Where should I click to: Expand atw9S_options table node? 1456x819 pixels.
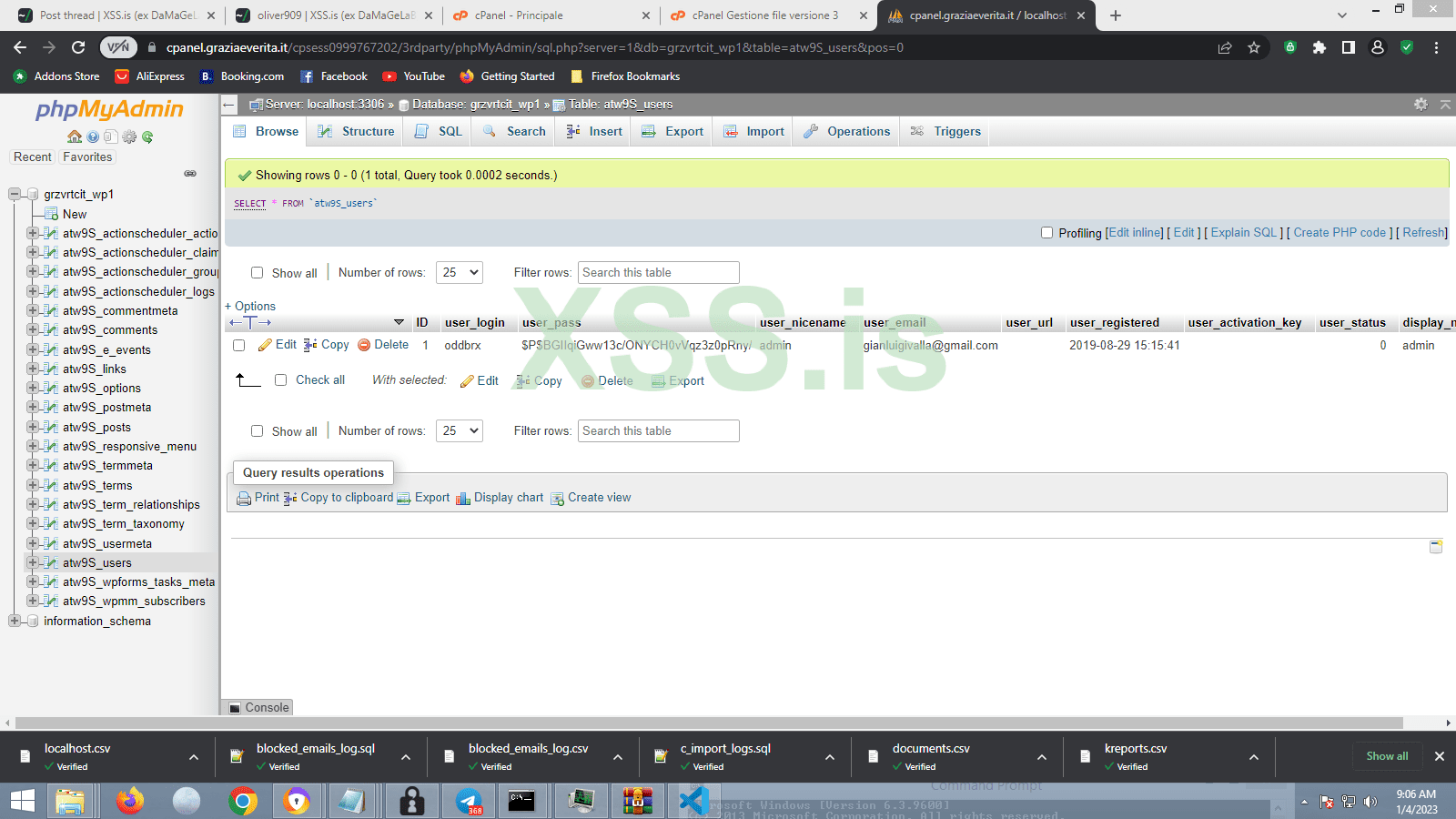[32, 388]
